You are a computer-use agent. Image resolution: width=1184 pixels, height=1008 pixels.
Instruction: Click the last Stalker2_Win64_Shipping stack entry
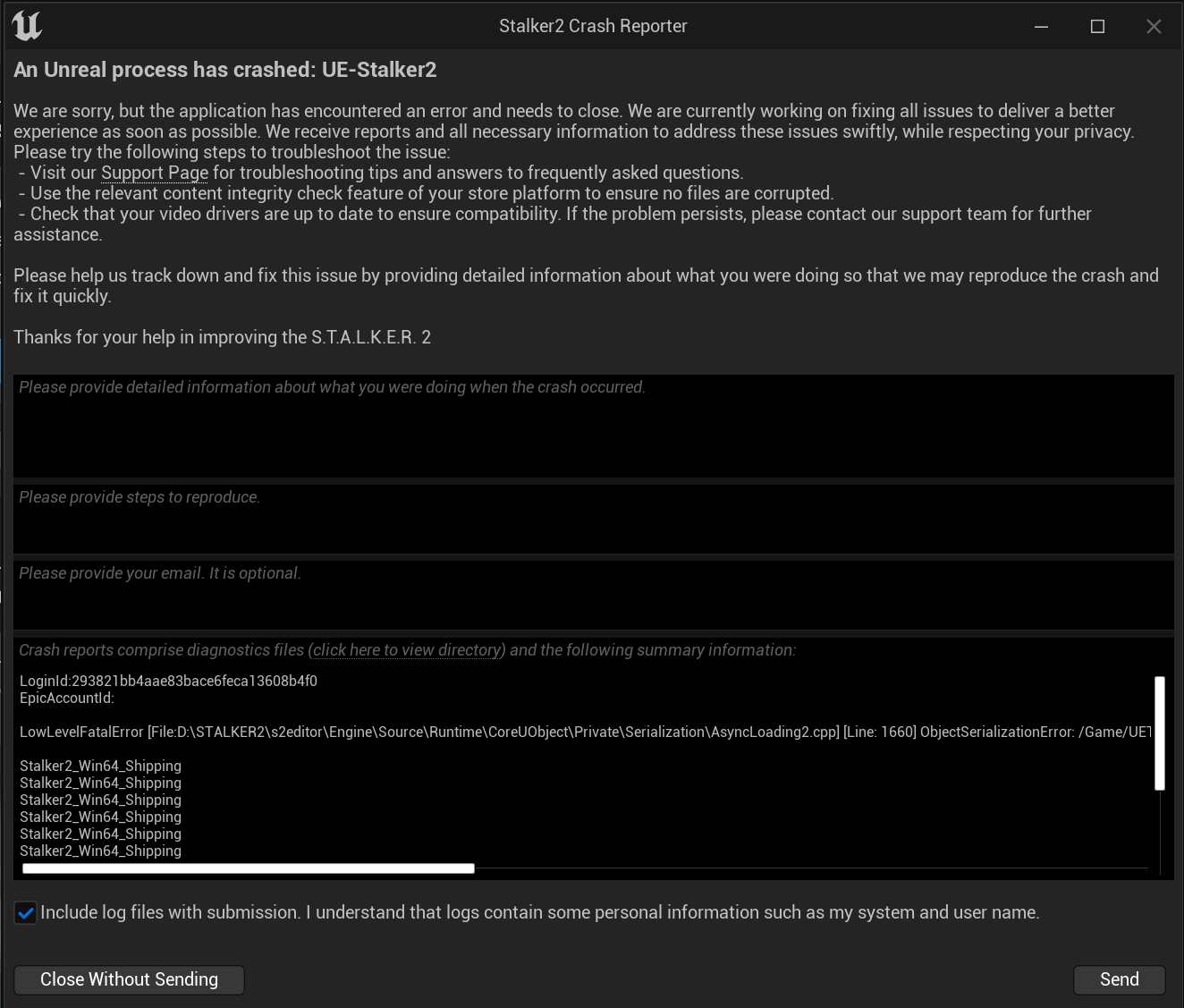(100, 851)
